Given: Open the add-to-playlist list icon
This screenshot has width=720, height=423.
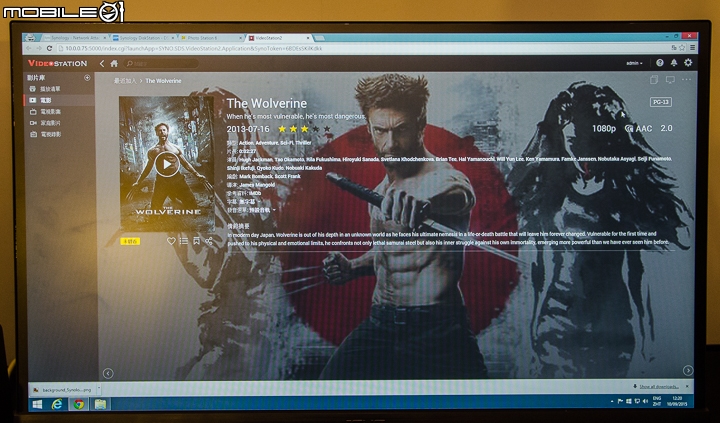Looking at the screenshot, I should coord(184,241).
